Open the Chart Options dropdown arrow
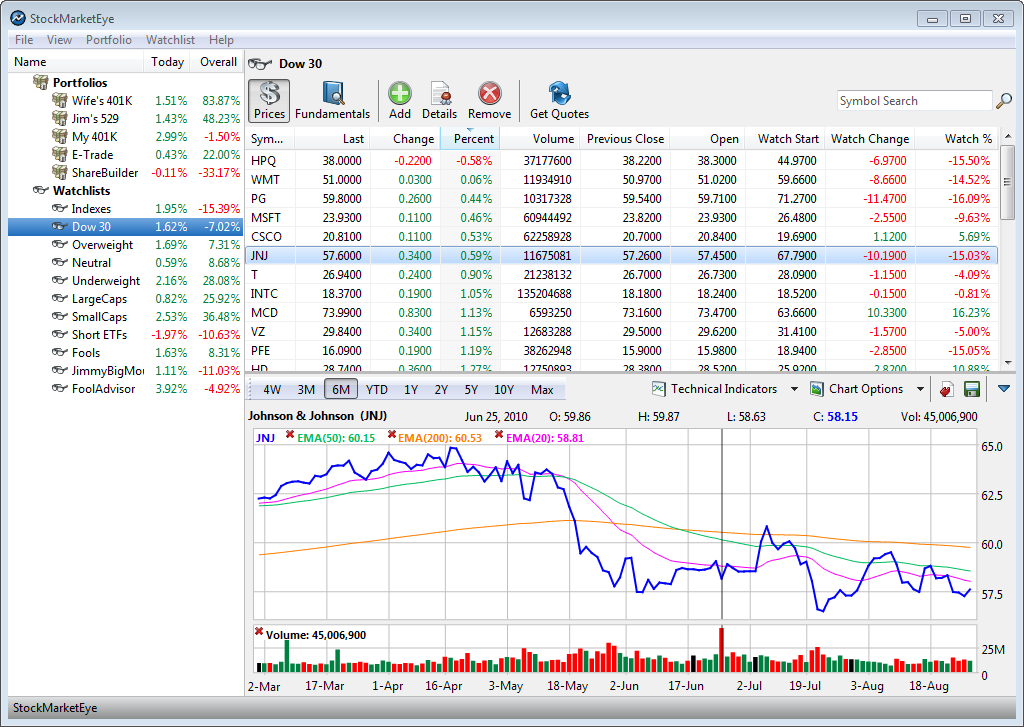 920,389
